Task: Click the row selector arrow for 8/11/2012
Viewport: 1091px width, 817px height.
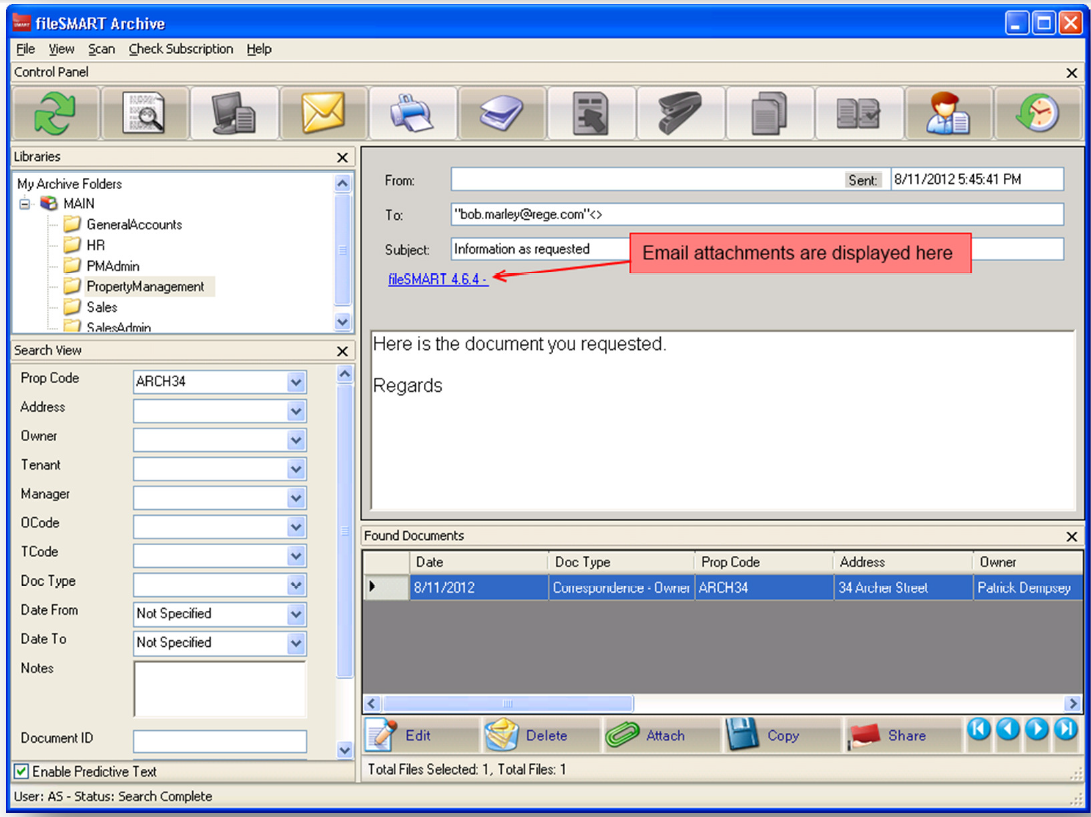Action: point(386,587)
